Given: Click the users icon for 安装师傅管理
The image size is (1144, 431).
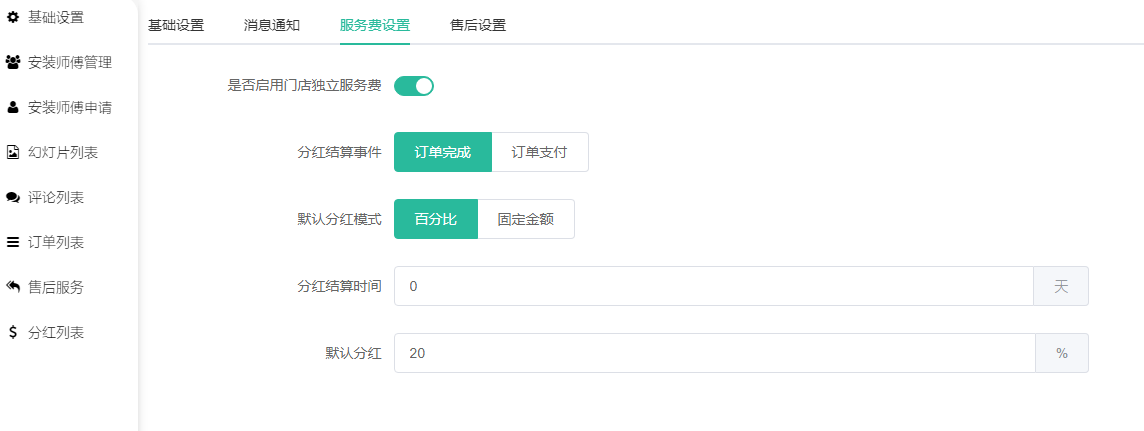Looking at the screenshot, I should [x=13, y=62].
